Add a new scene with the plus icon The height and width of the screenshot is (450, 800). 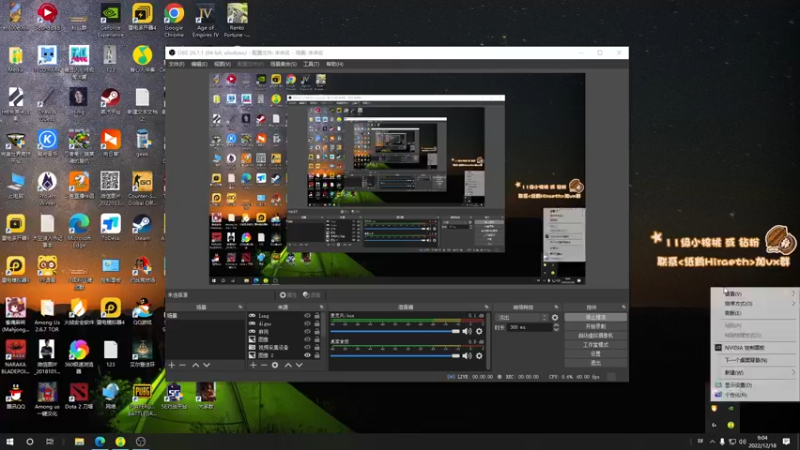click(172, 365)
